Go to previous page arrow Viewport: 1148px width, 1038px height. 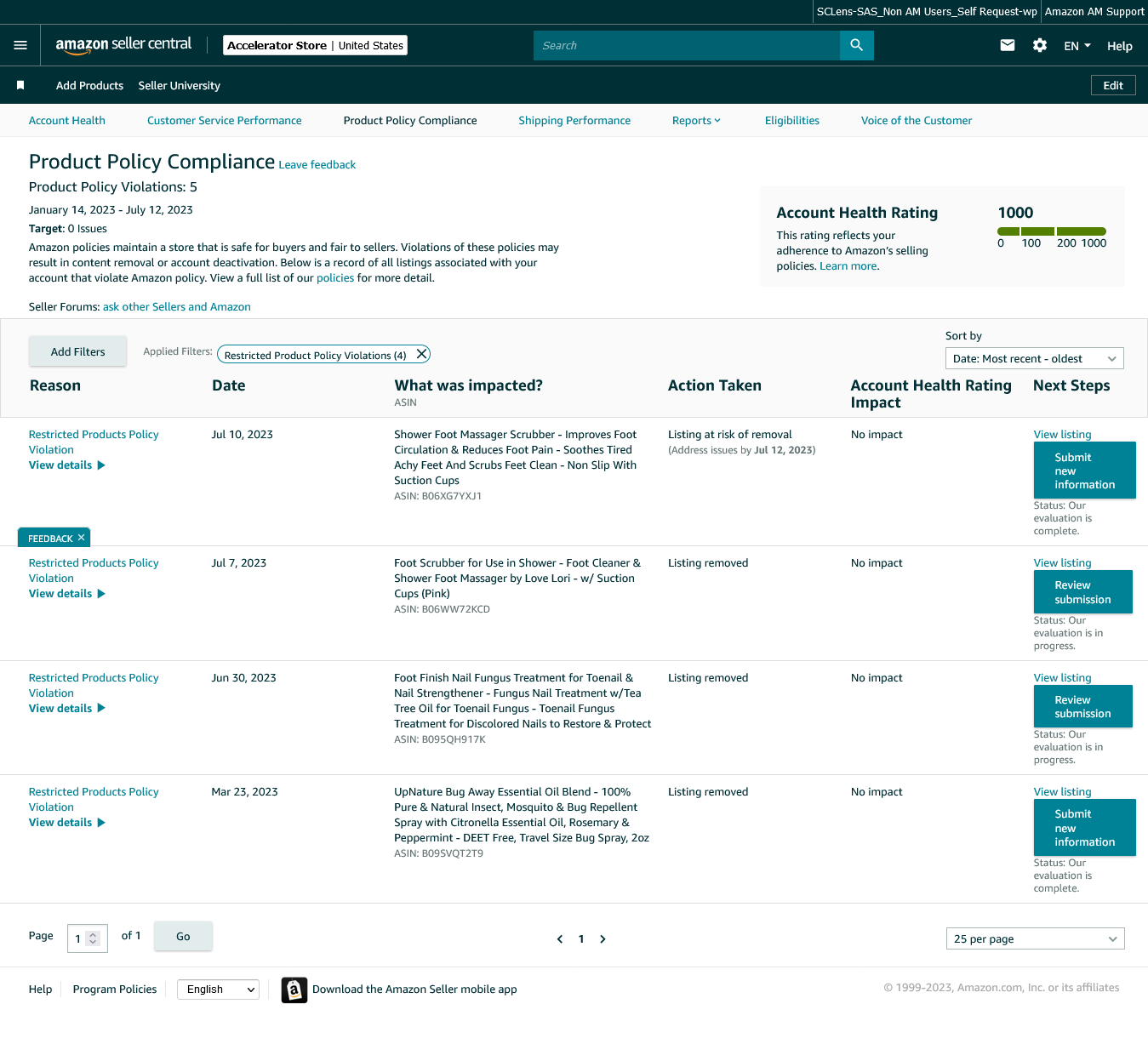tap(560, 939)
